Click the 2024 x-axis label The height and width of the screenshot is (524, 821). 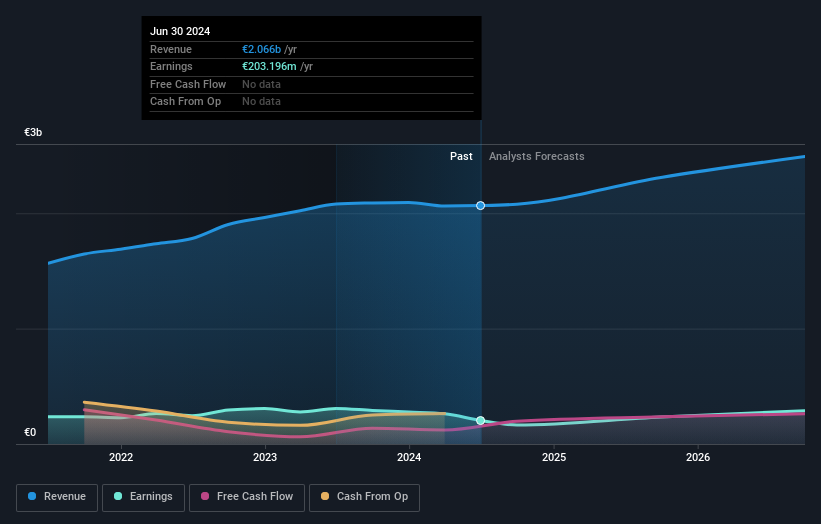[x=409, y=458]
